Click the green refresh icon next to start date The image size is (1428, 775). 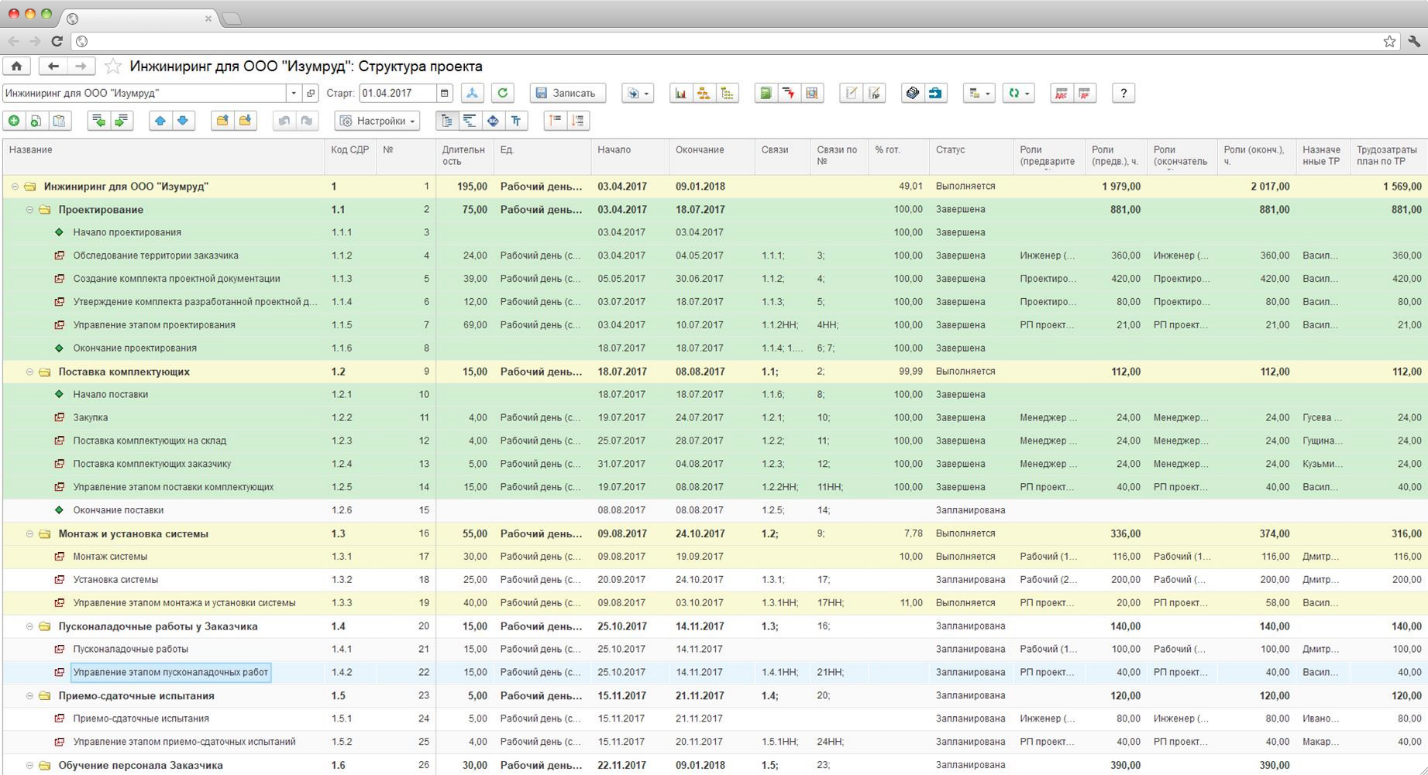(505, 93)
